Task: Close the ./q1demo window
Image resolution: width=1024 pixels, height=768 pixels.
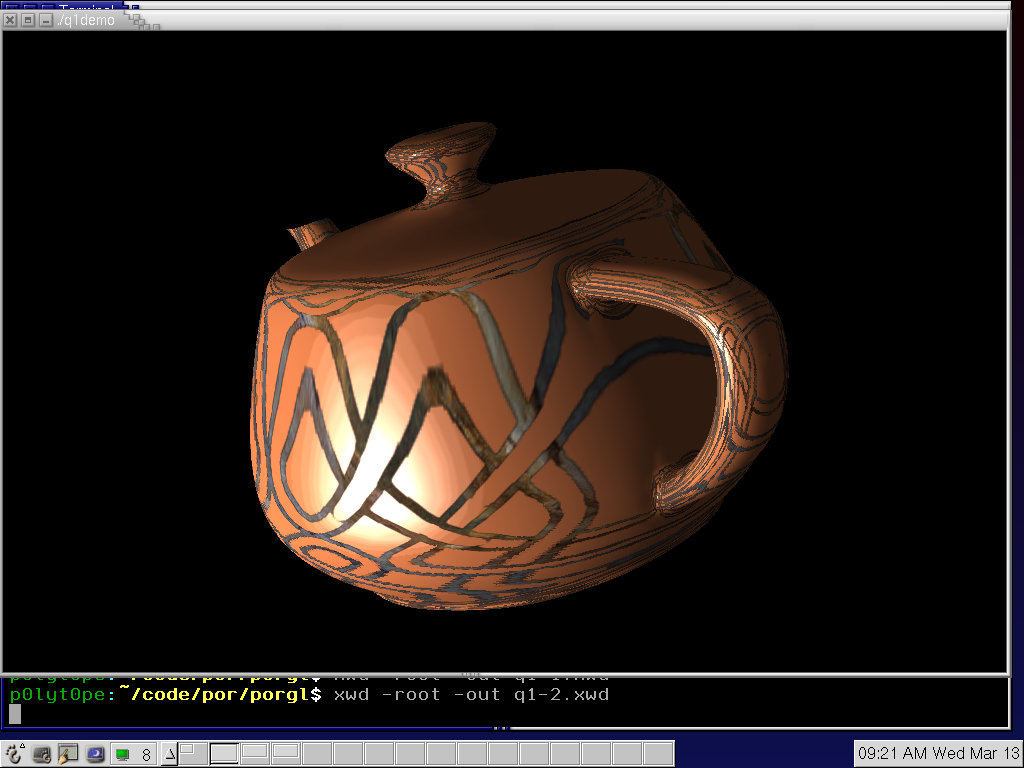Action: pyautogui.click(x=11, y=20)
